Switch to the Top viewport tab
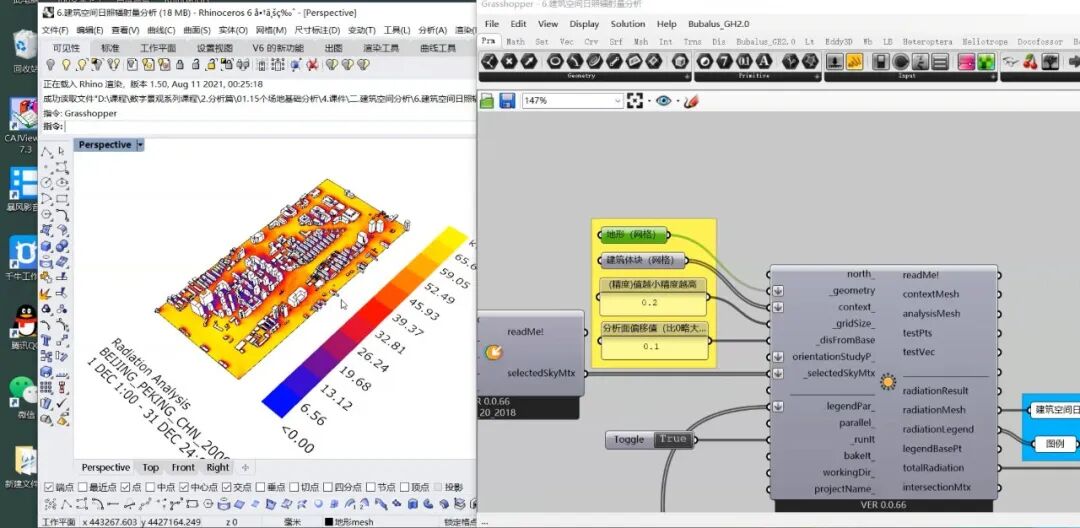 (150, 467)
